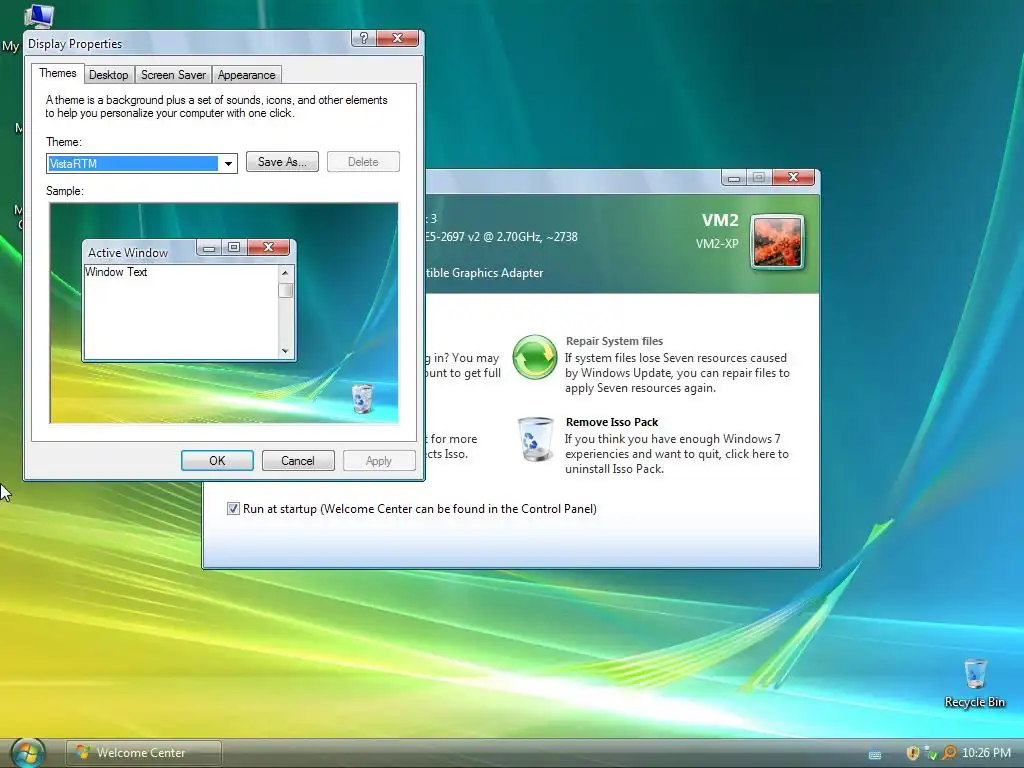The height and width of the screenshot is (768, 1024).
Task: Click the Welcome Center taskbar button
Action: coord(144,753)
